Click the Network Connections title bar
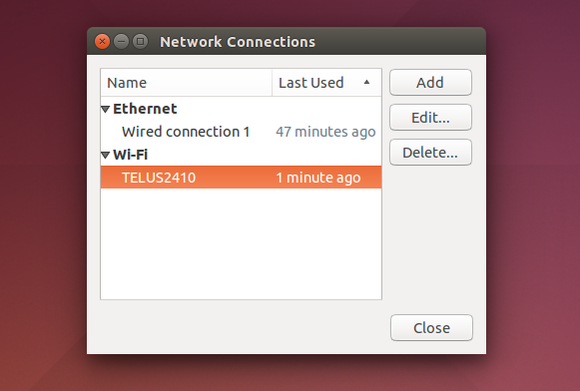This screenshot has width=580, height=391. [x=286, y=41]
